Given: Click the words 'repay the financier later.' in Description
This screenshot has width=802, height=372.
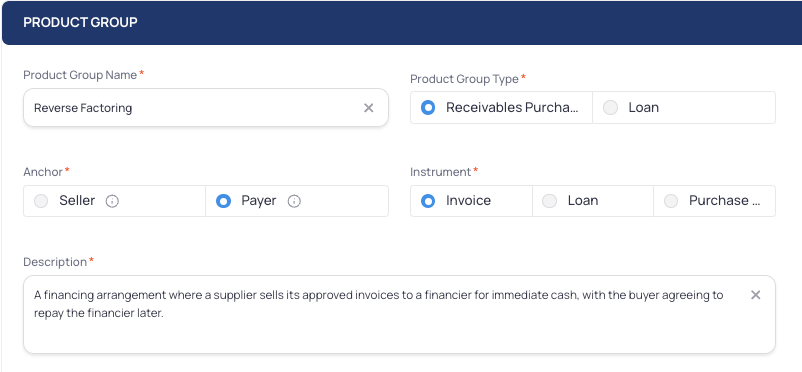Looking at the screenshot, I should click(99, 313).
